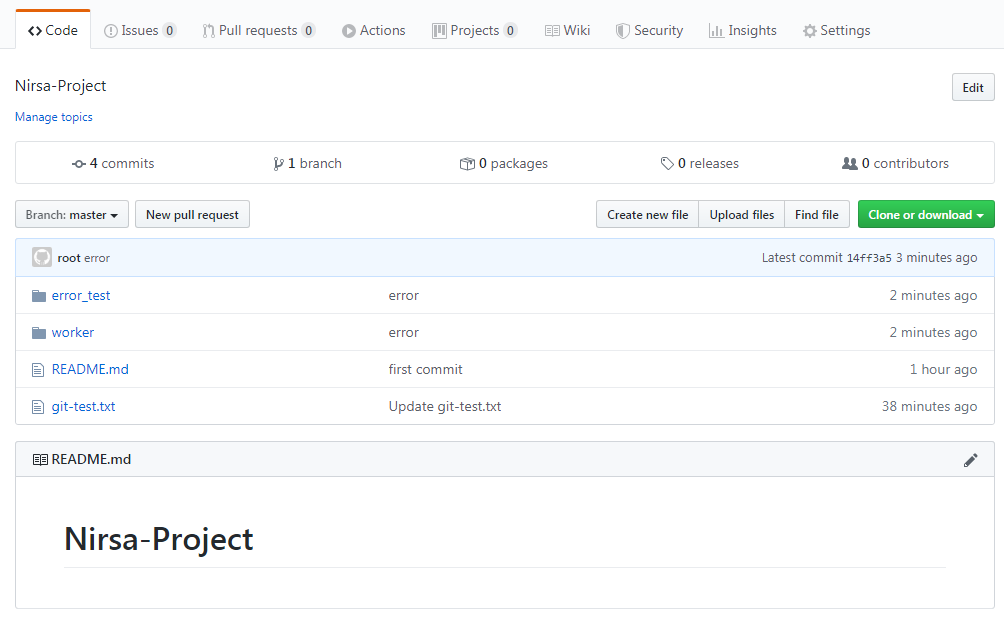View 0 packages link

(x=504, y=163)
